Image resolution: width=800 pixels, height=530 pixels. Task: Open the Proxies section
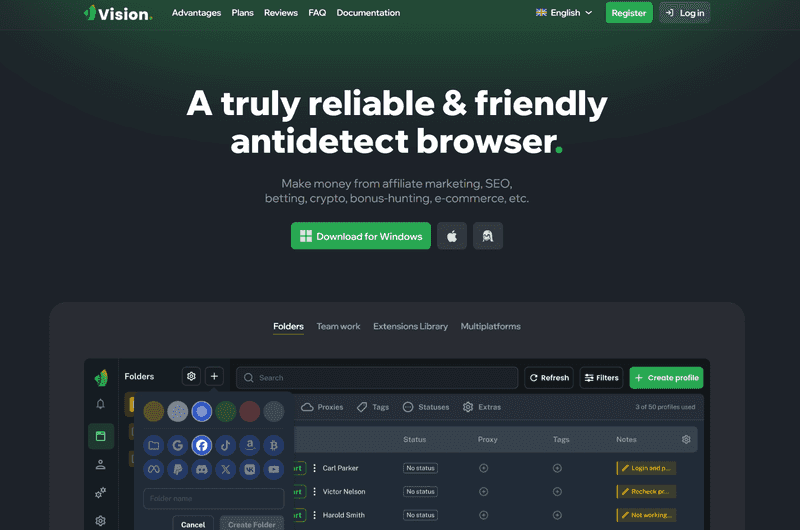[322, 407]
